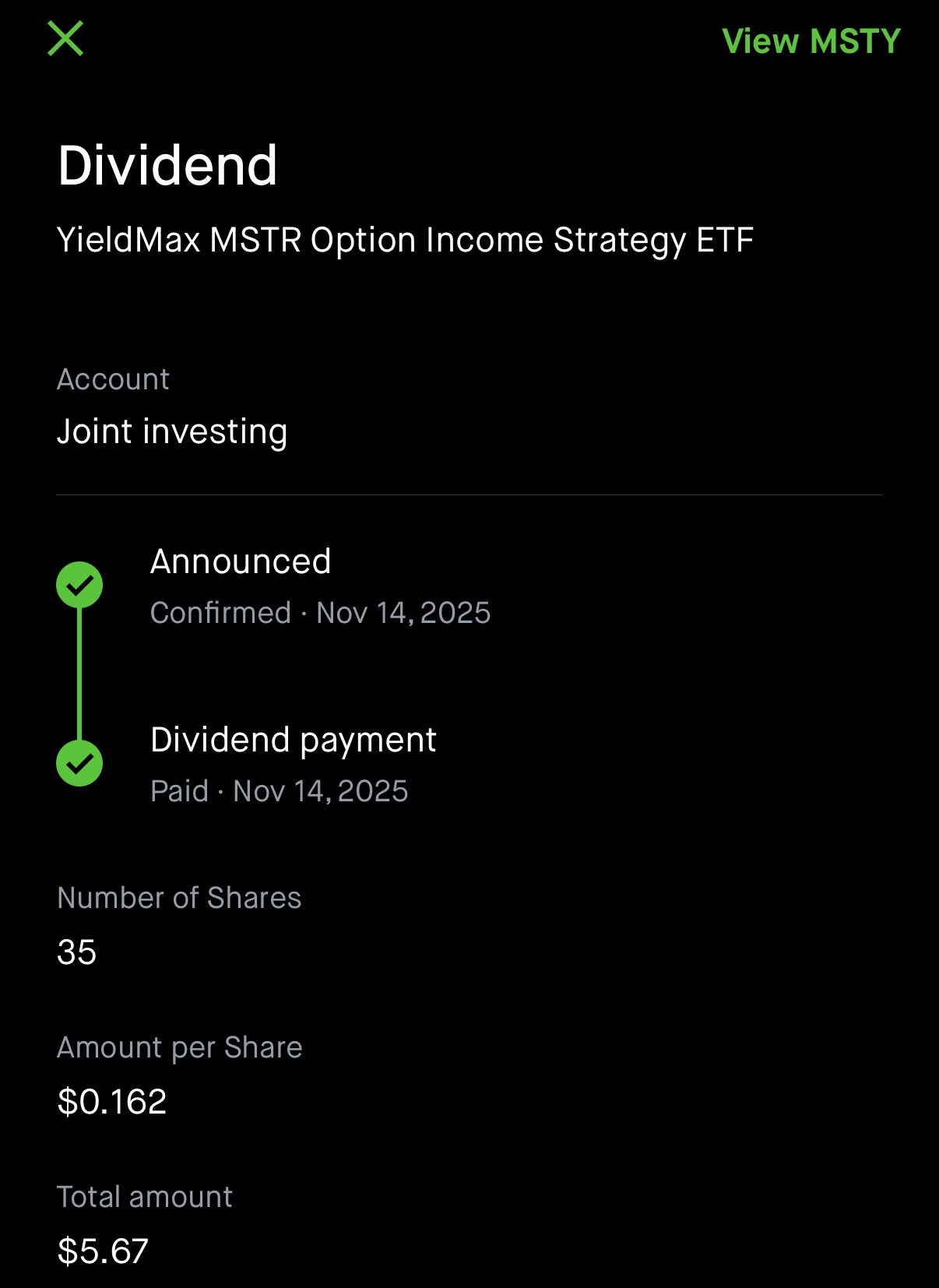Select the $5.67 total amount value
This screenshot has height=1288, width=939.
click(103, 1251)
